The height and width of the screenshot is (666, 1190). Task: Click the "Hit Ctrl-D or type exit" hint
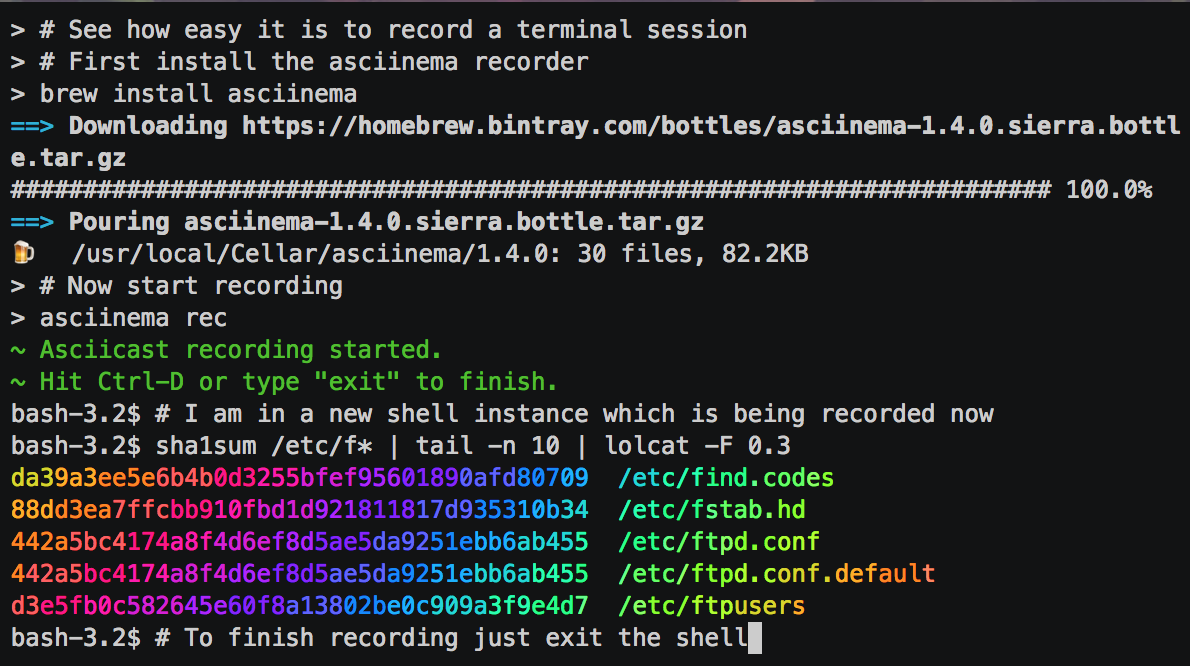click(298, 382)
